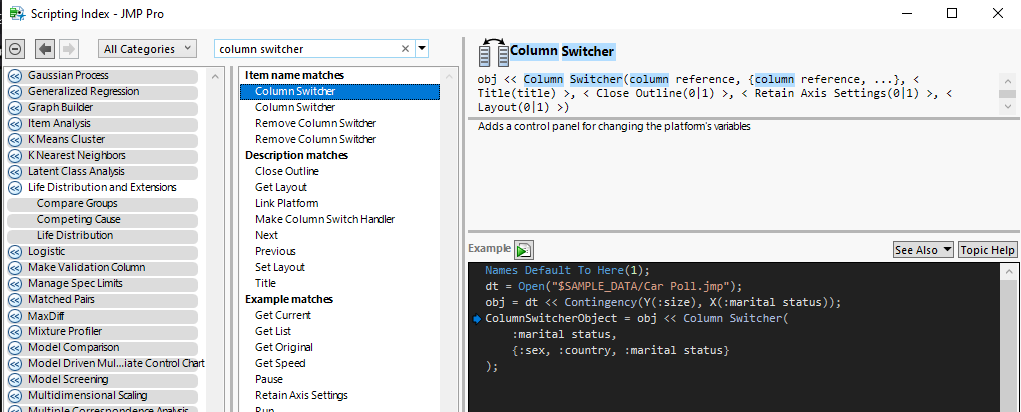Screen dimensions: 1021x412
Task: Select Make Column Switch Handler result
Action: tap(324, 219)
